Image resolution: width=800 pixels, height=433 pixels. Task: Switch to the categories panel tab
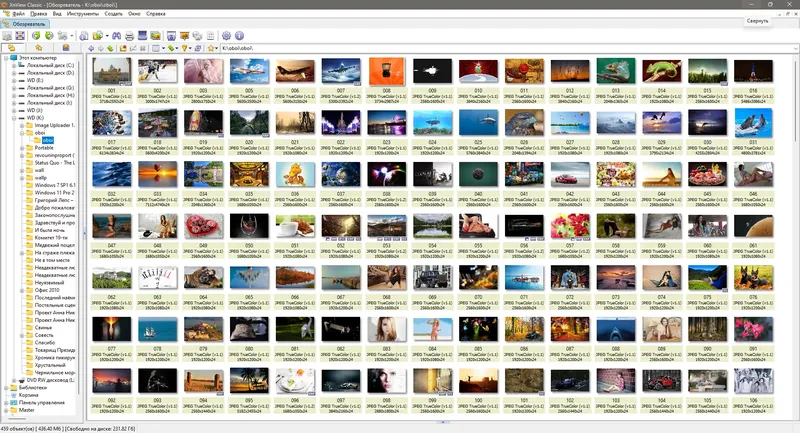66,48
